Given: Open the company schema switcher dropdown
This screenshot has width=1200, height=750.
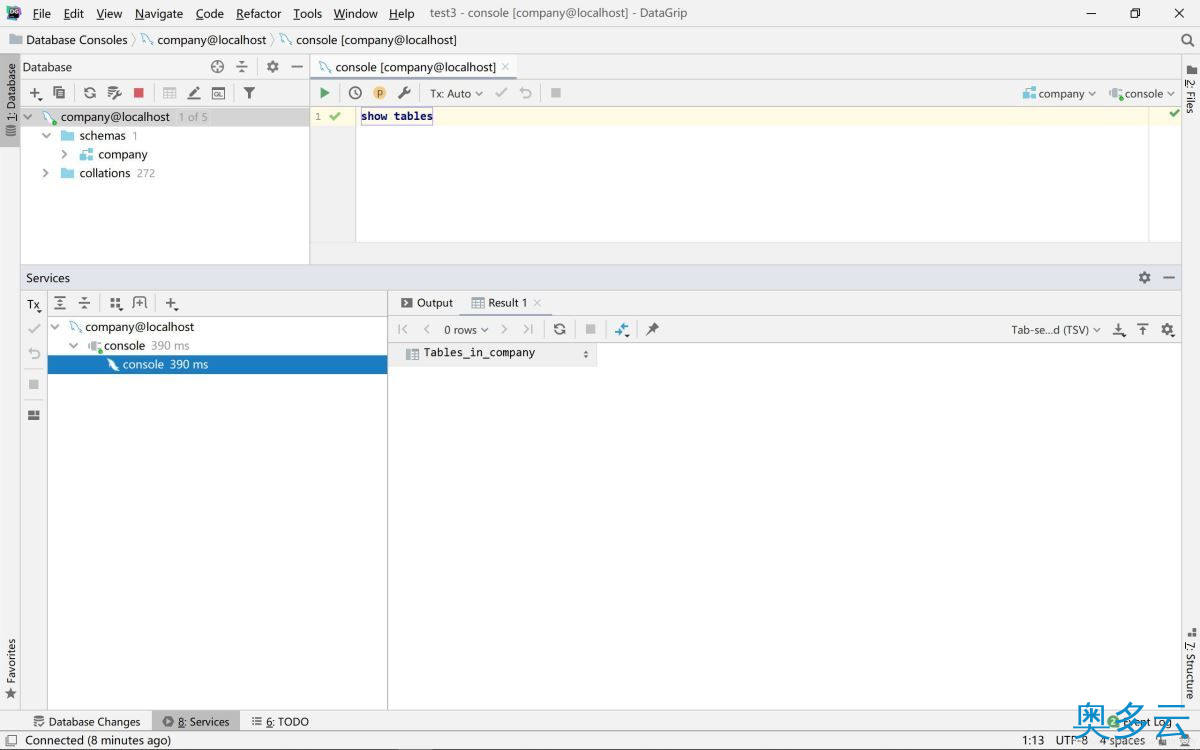Looking at the screenshot, I should [1059, 93].
